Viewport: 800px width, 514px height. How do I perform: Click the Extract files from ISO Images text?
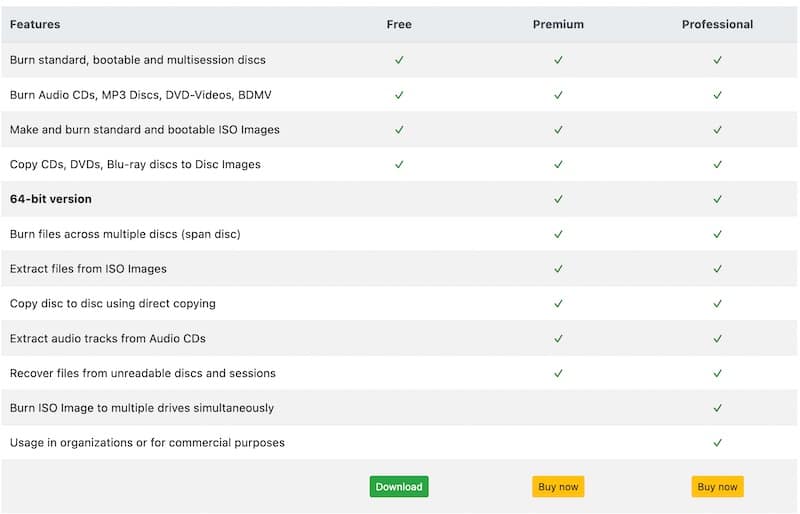click(x=88, y=269)
